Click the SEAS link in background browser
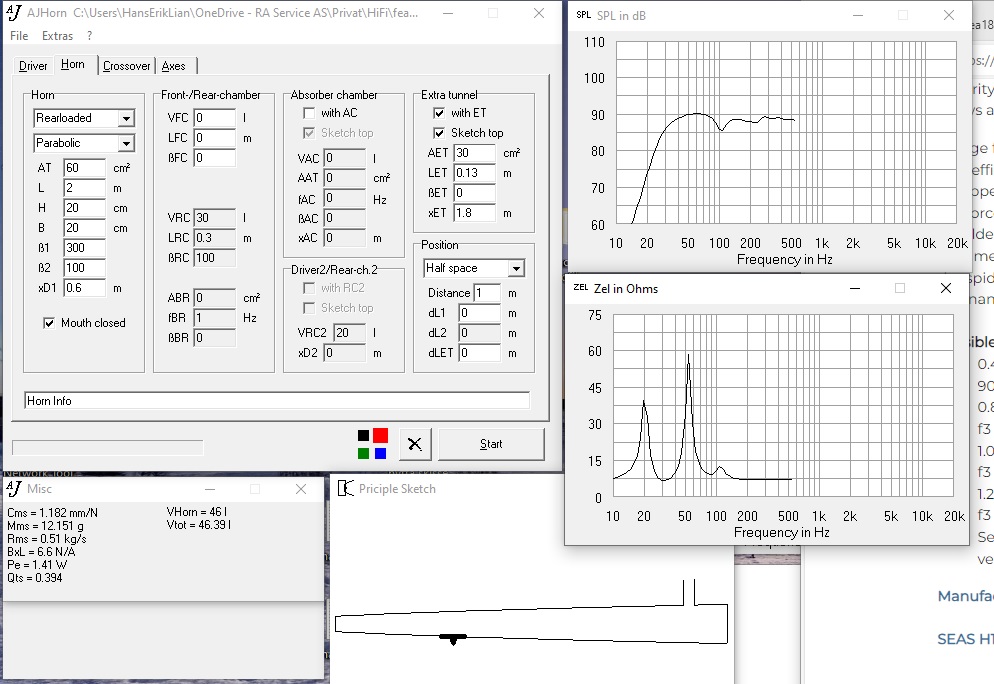The height and width of the screenshot is (684, 994). coord(965,639)
